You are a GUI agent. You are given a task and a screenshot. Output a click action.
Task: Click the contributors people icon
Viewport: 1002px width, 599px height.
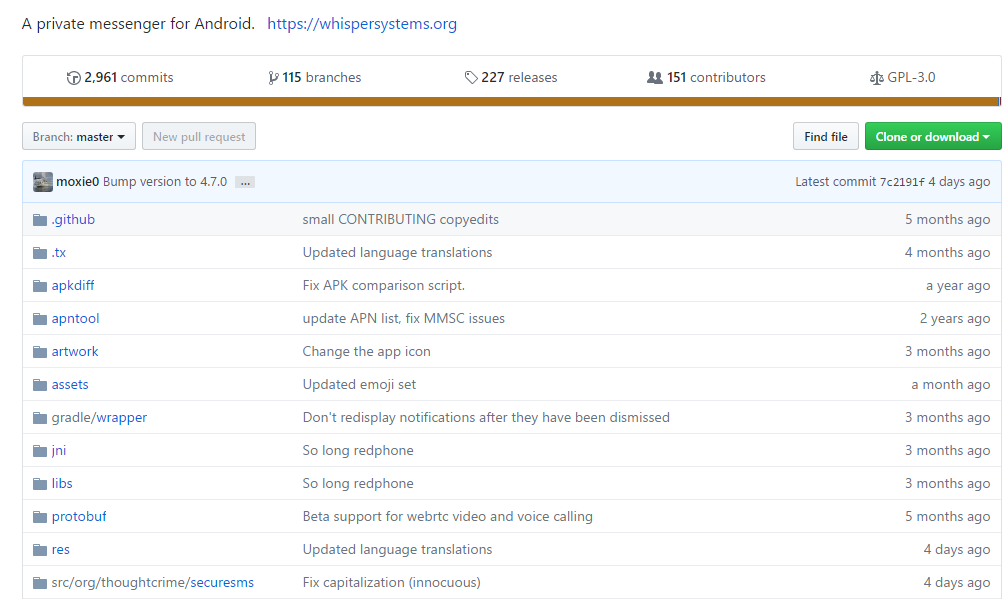pos(655,78)
